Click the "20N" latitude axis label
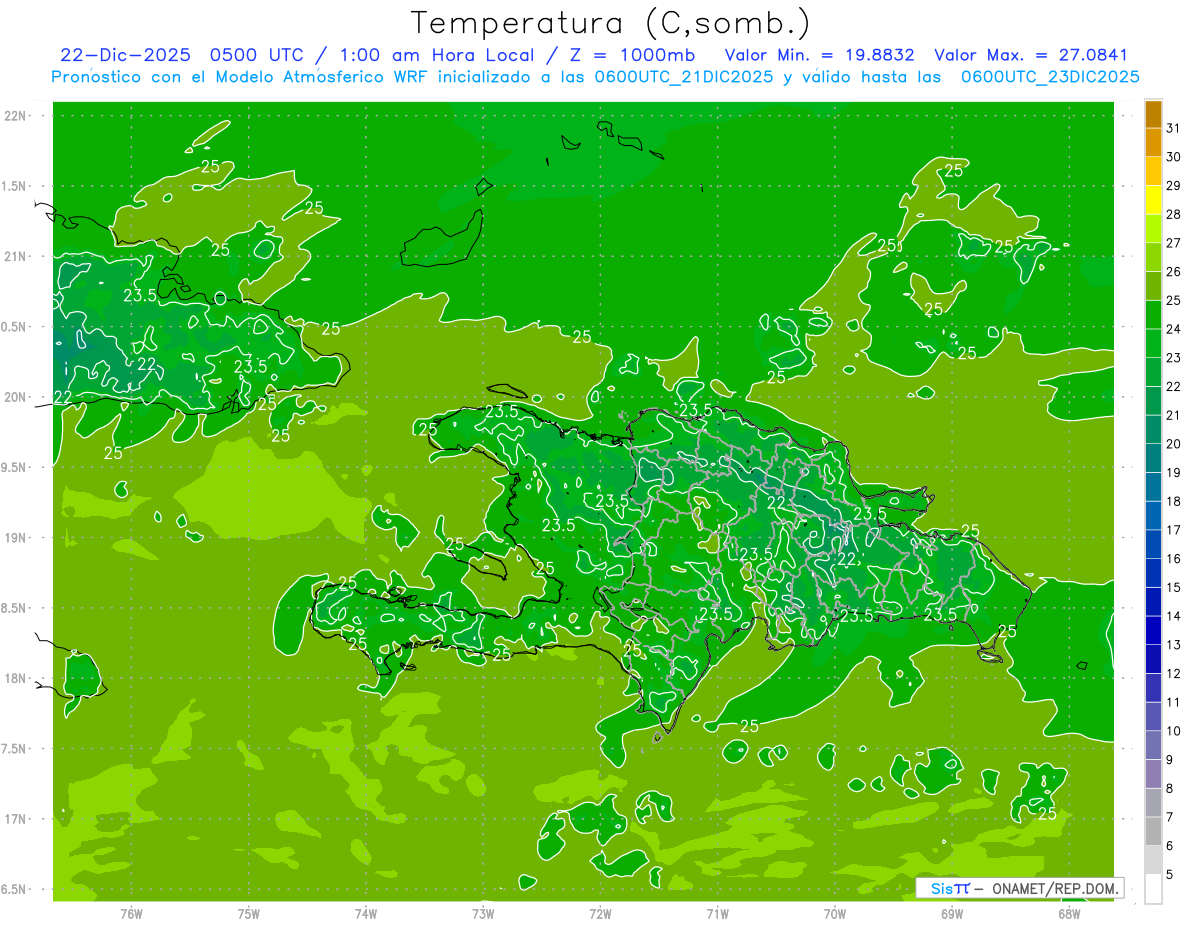The image size is (1200, 927). [16, 397]
